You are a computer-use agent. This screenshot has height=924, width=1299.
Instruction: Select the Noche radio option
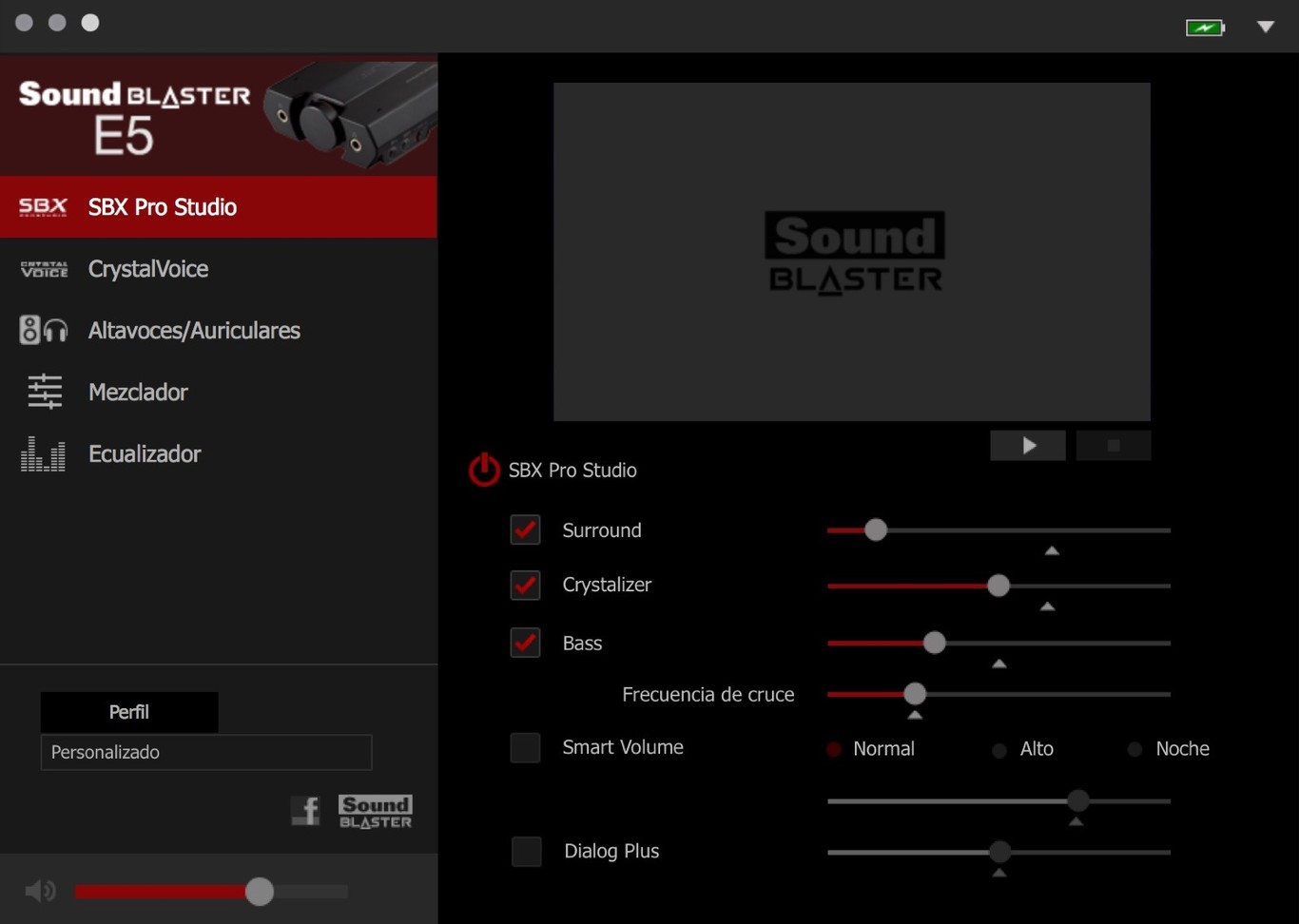pos(1134,749)
